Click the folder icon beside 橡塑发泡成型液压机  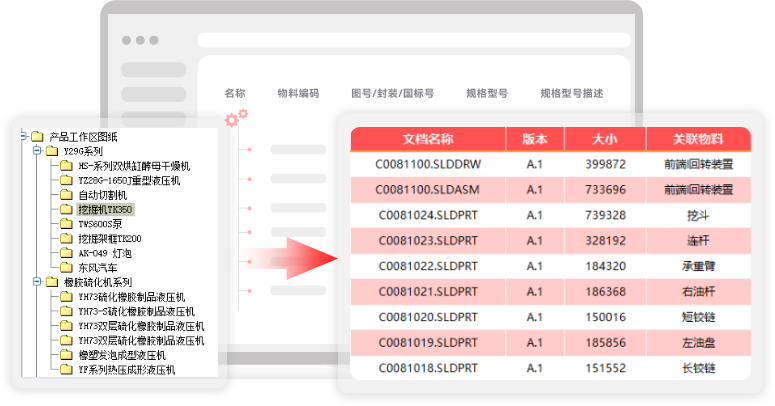(66, 355)
